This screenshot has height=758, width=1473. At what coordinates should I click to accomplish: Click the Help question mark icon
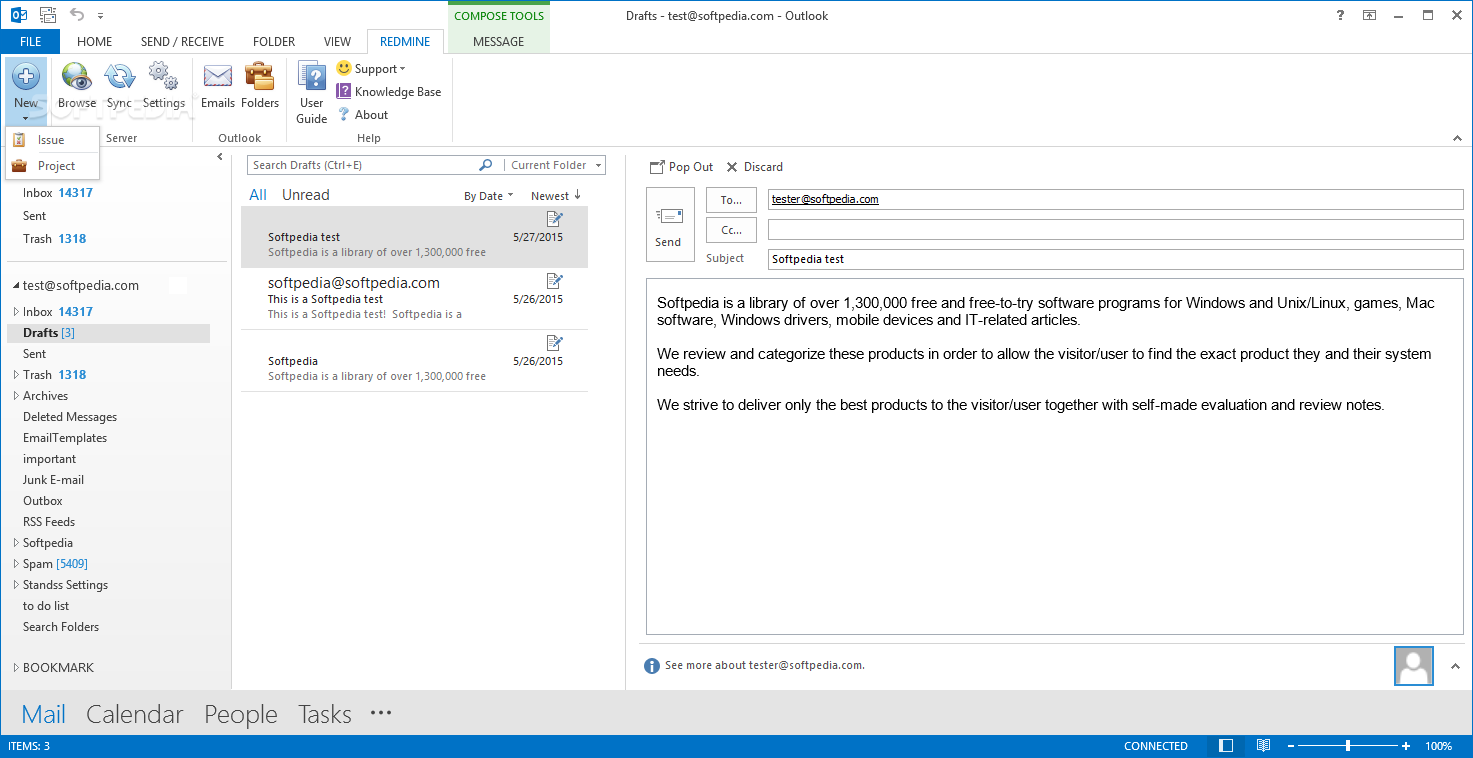[1341, 15]
